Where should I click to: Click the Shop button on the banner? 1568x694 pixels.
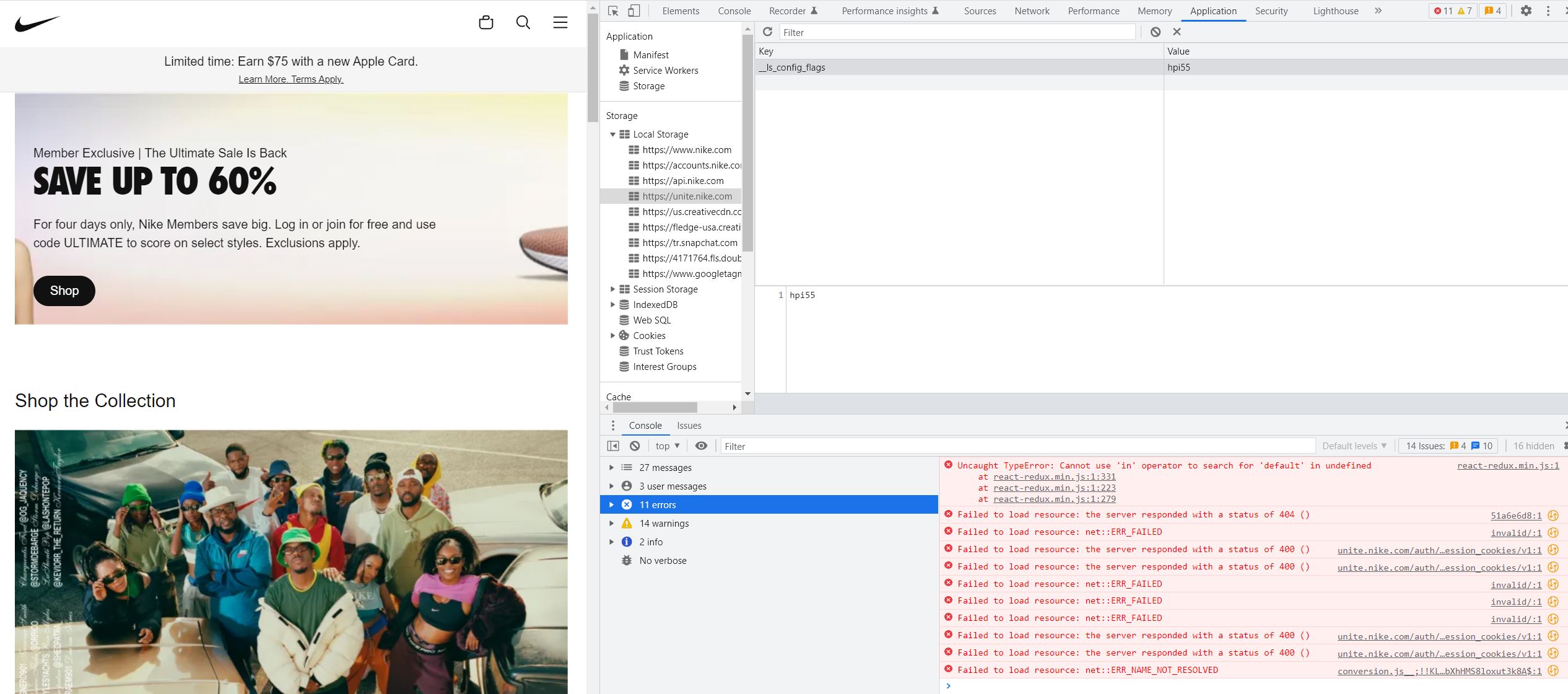tap(64, 291)
